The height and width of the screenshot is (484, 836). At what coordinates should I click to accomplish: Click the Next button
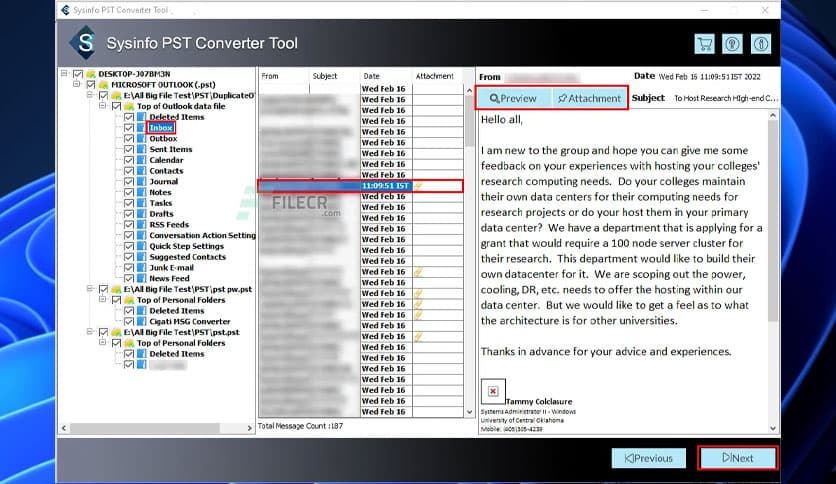[x=737, y=458]
